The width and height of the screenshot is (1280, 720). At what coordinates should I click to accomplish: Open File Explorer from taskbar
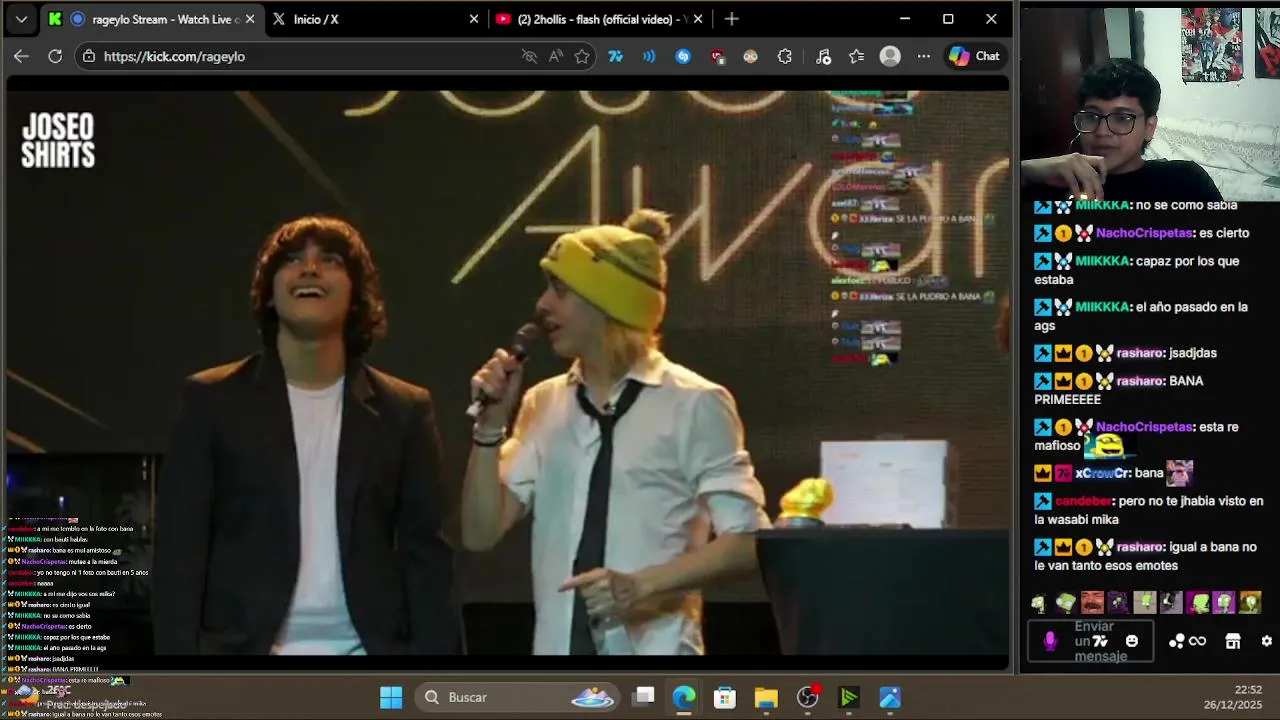coord(766,697)
